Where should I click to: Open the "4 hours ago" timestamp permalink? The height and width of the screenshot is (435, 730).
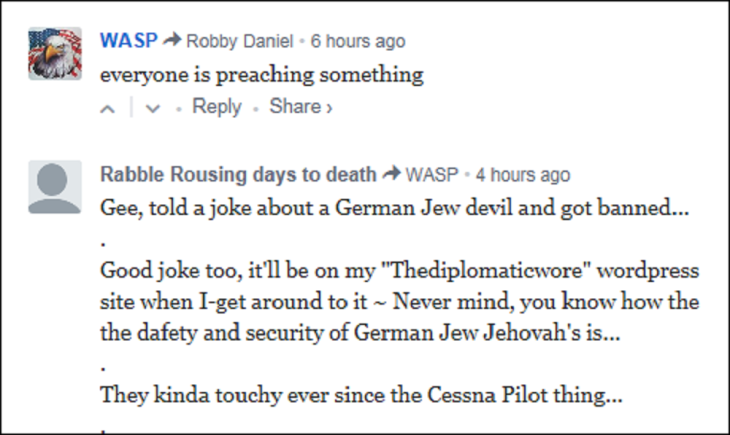522,175
